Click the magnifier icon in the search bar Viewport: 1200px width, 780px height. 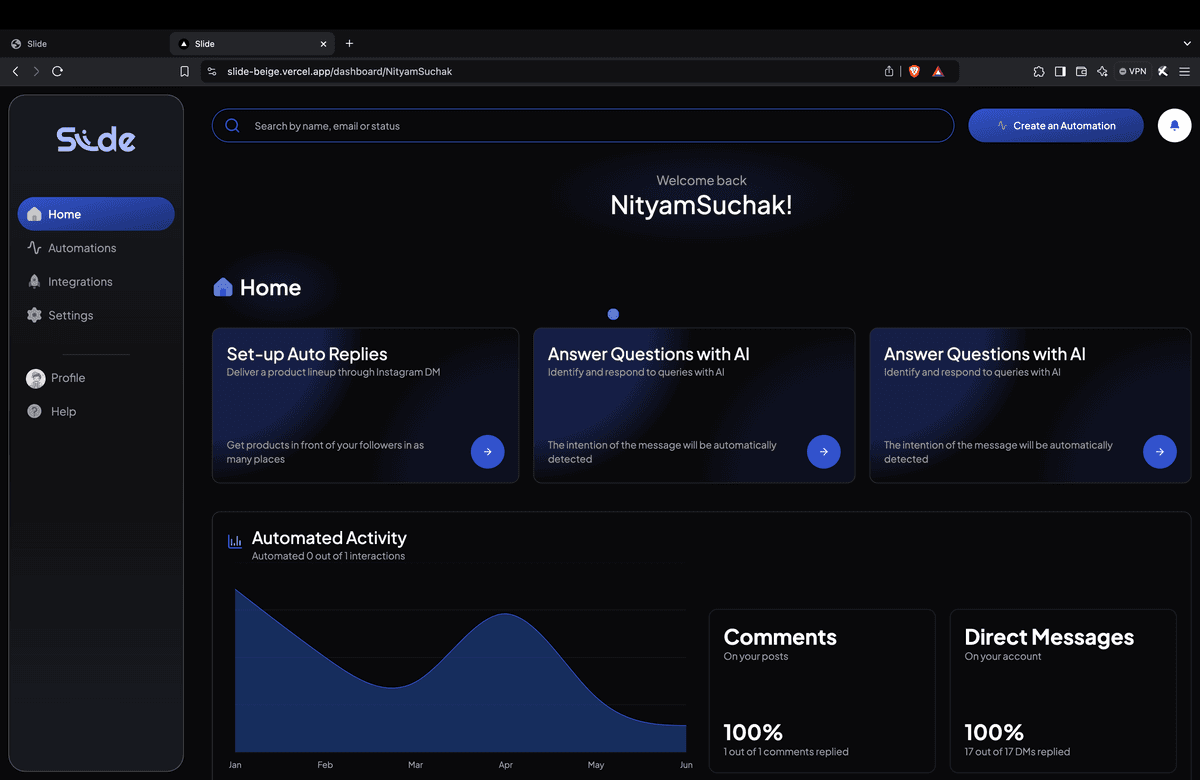[232, 125]
